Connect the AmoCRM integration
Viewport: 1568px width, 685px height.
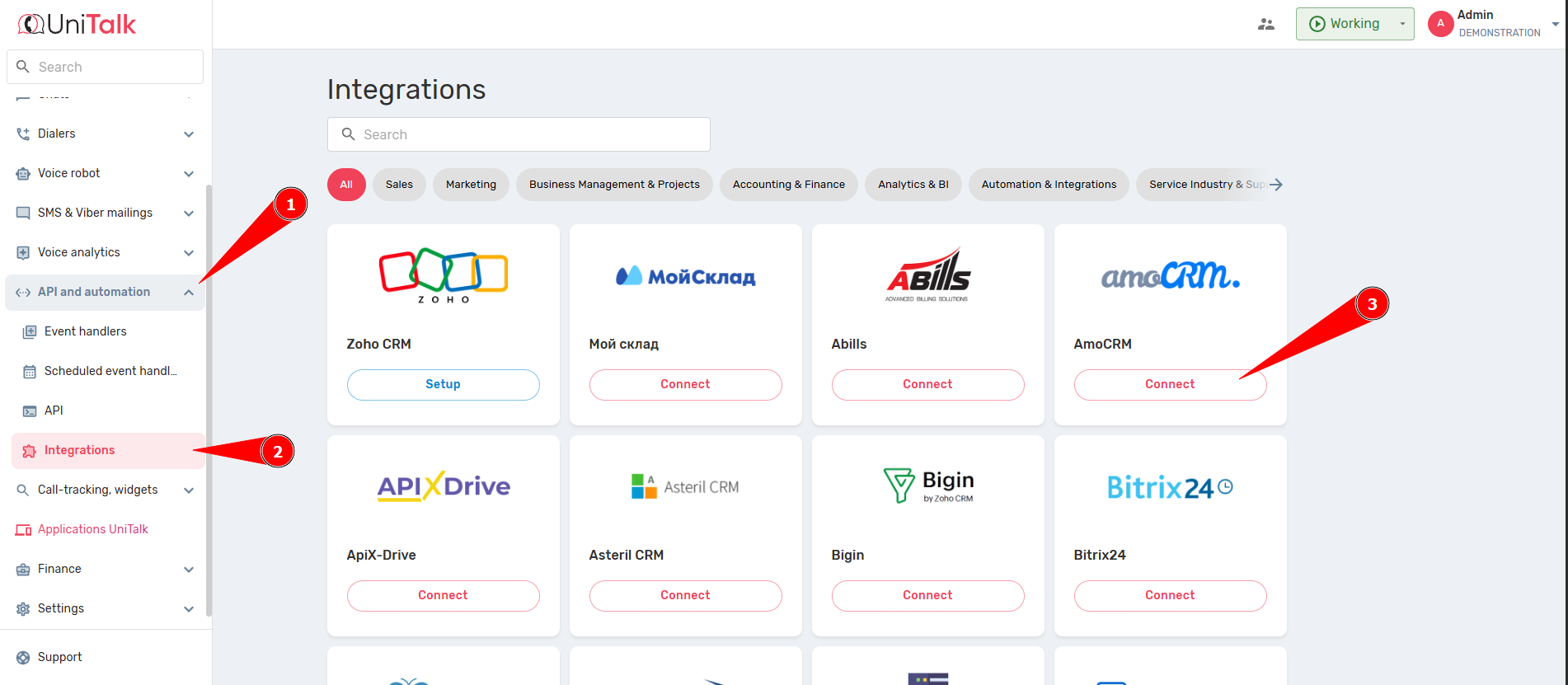pos(1169,384)
